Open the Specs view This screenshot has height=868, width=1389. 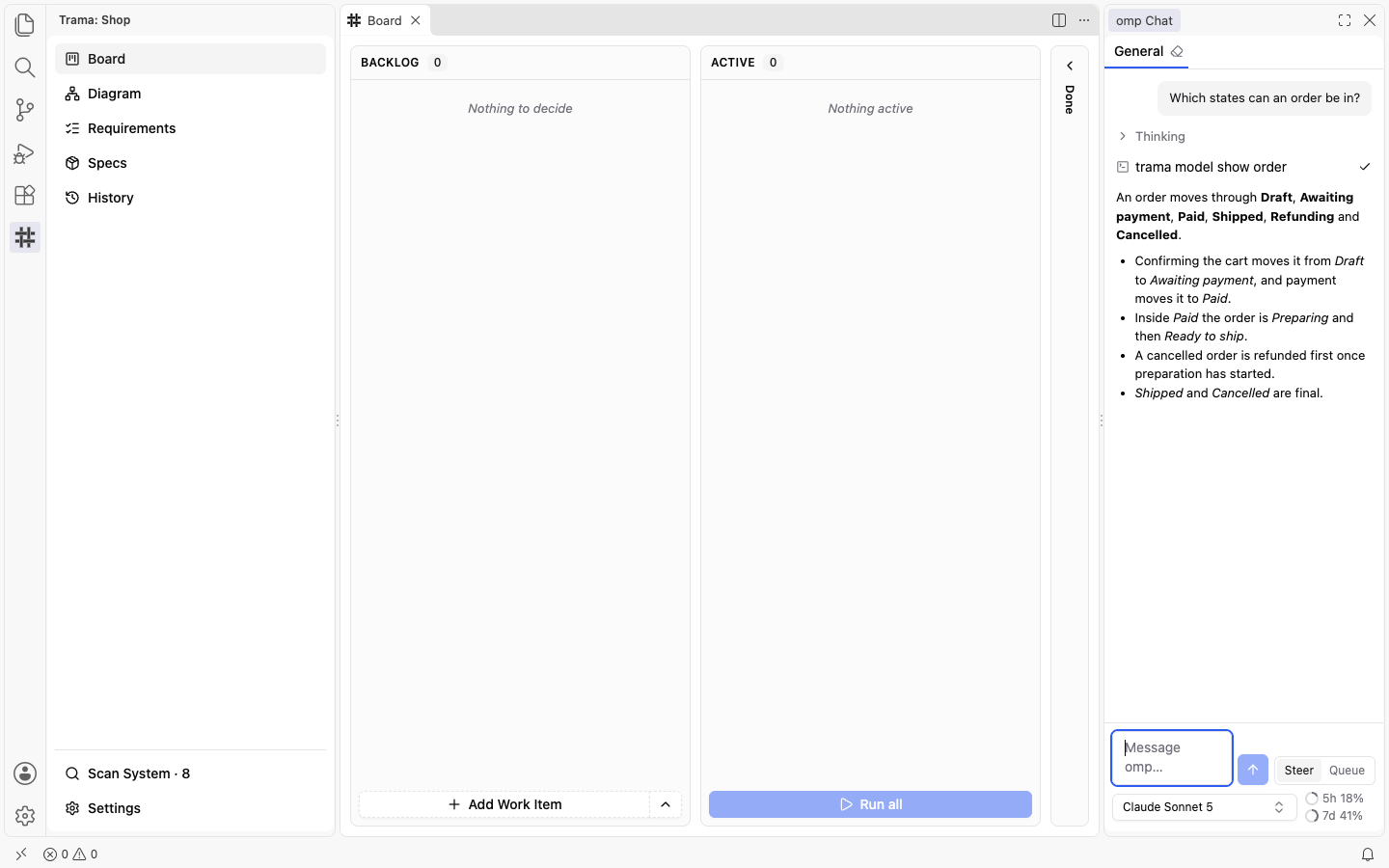(x=190, y=163)
